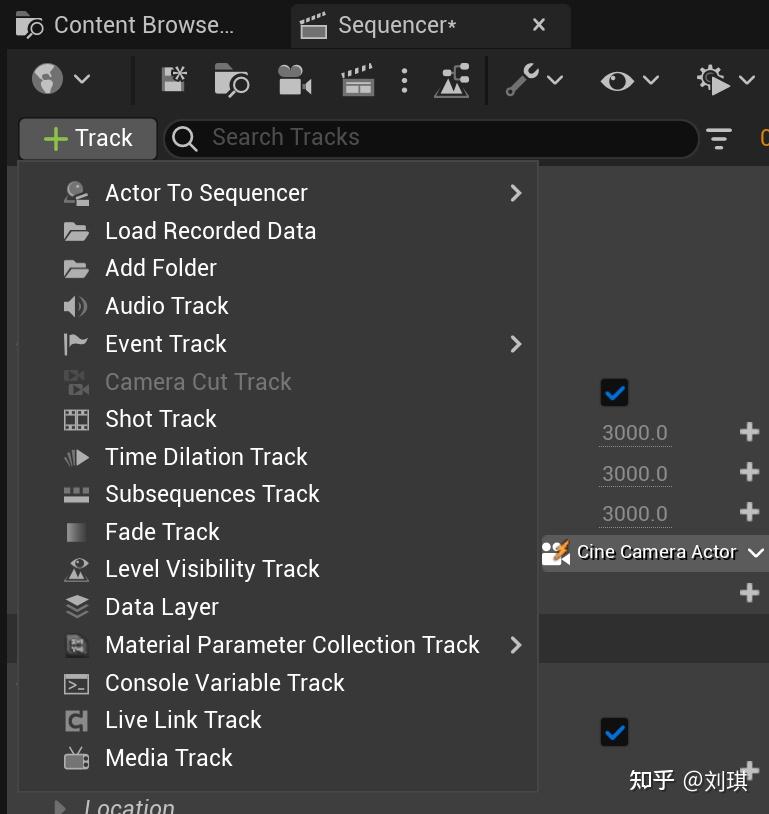Expand the Event Track submenu arrow
This screenshot has width=769, height=814.
coord(516,343)
